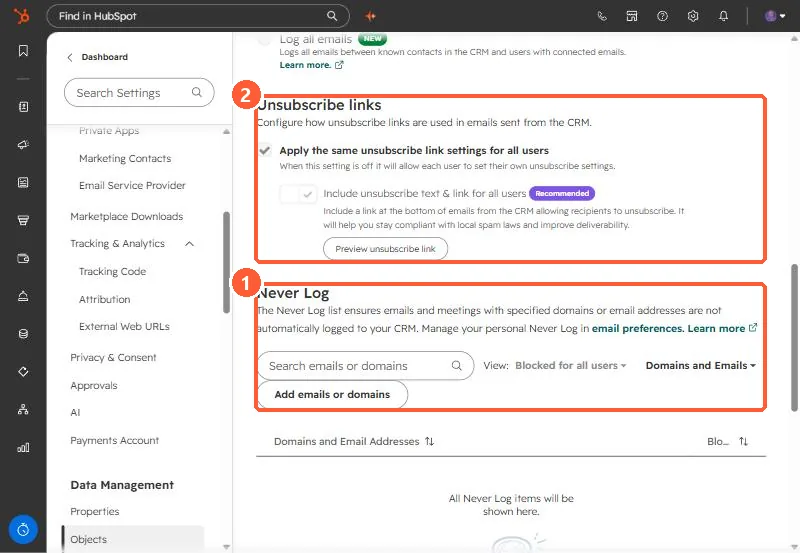This screenshot has height=553, width=800.
Task: Focus the Find in HubSpot search box
Action: (x=198, y=16)
